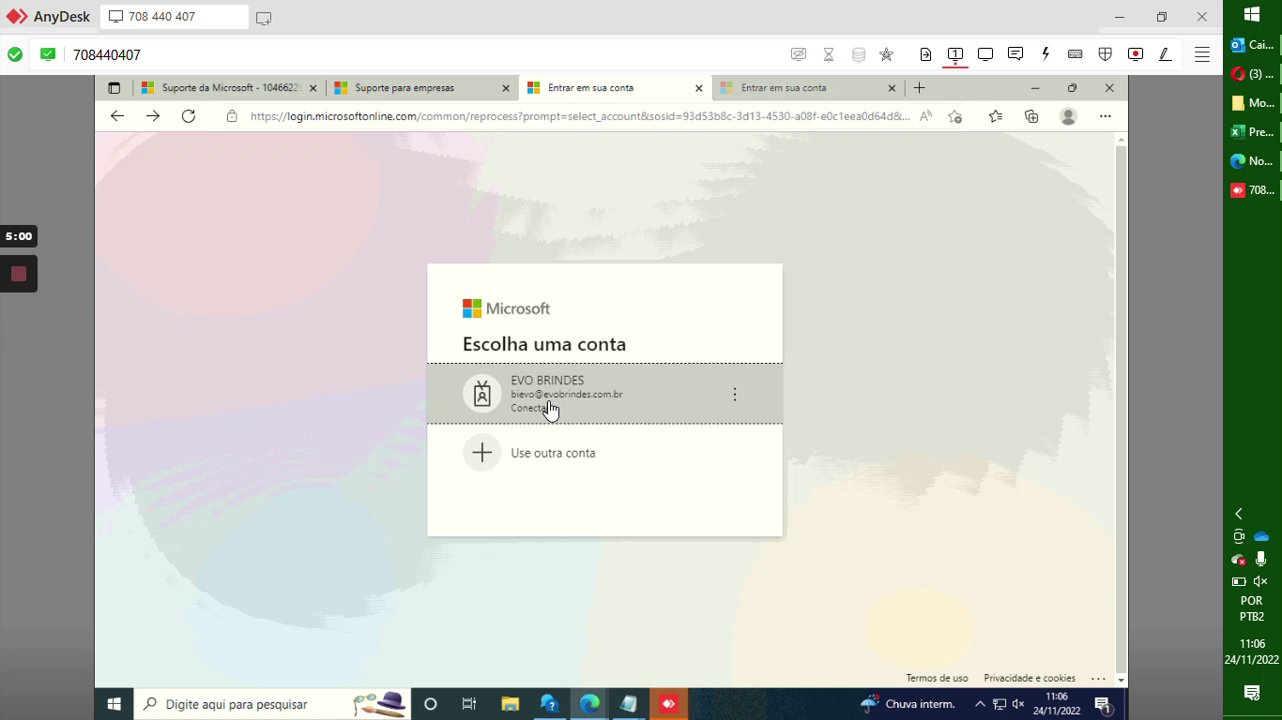This screenshot has width=1282, height=720.
Task: Open Task View on remote taskbar
Action: point(469,704)
